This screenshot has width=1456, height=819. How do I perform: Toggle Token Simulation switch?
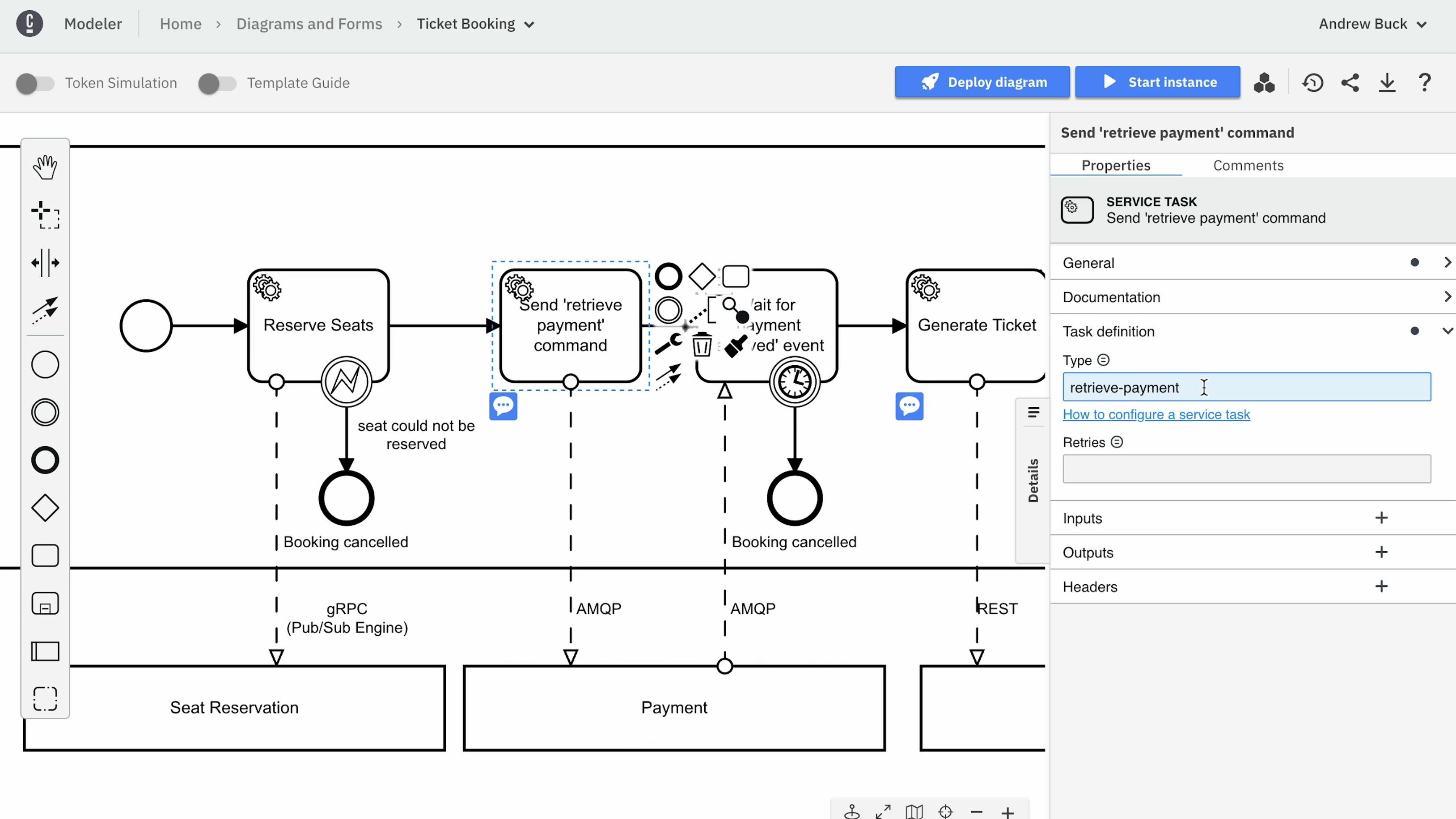click(35, 84)
